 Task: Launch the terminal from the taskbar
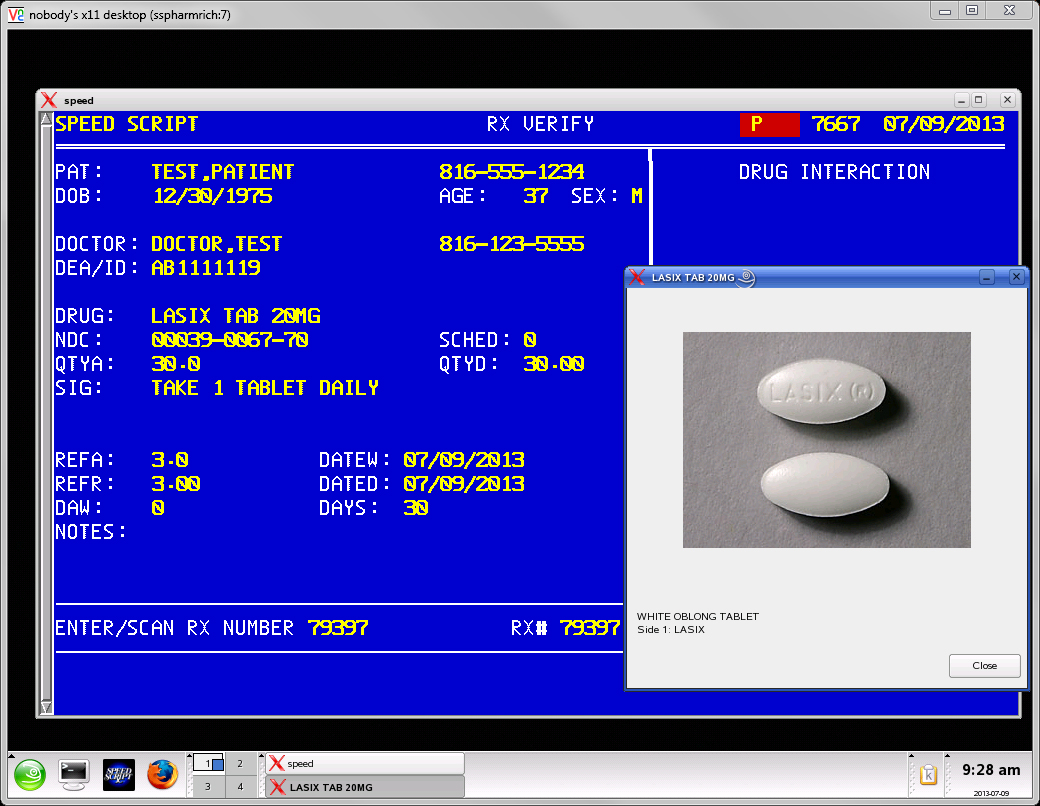tap(74, 775)
